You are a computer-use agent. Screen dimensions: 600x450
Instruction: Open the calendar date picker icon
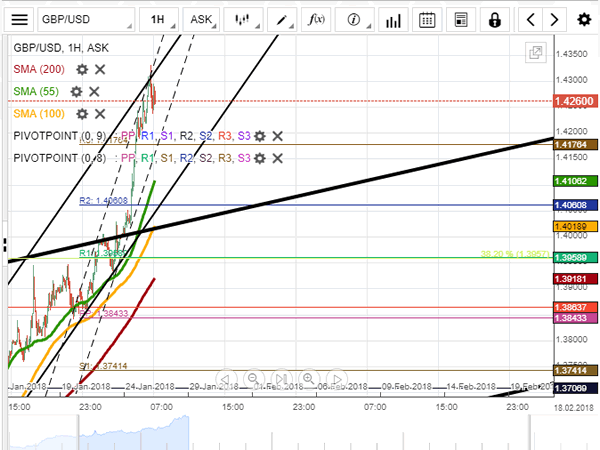click(x=427, y=19)
